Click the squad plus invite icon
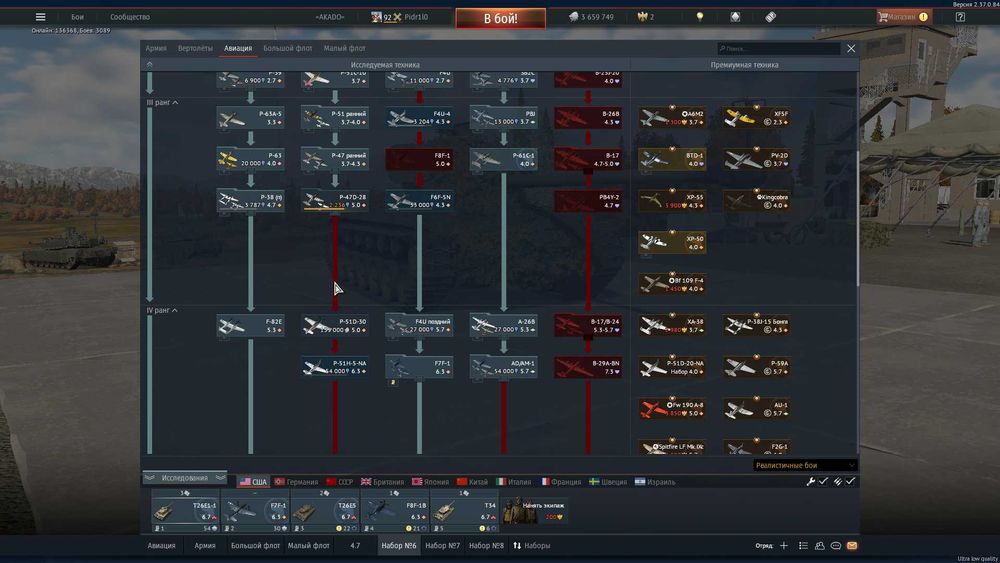Image resolution: width=1000 pixels, height=563 pixels. (784, 546)
